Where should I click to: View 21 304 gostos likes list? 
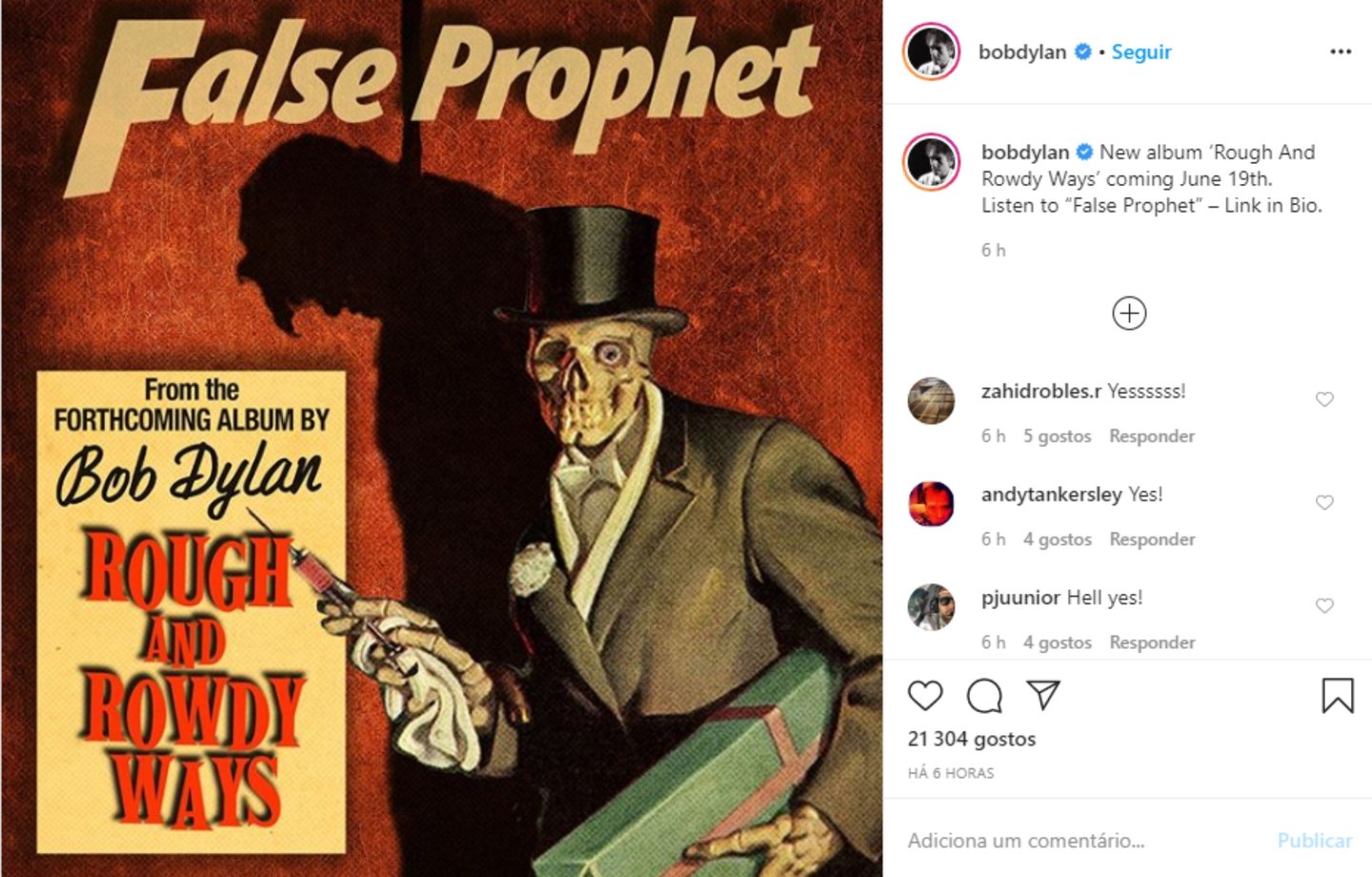point(972,739)
